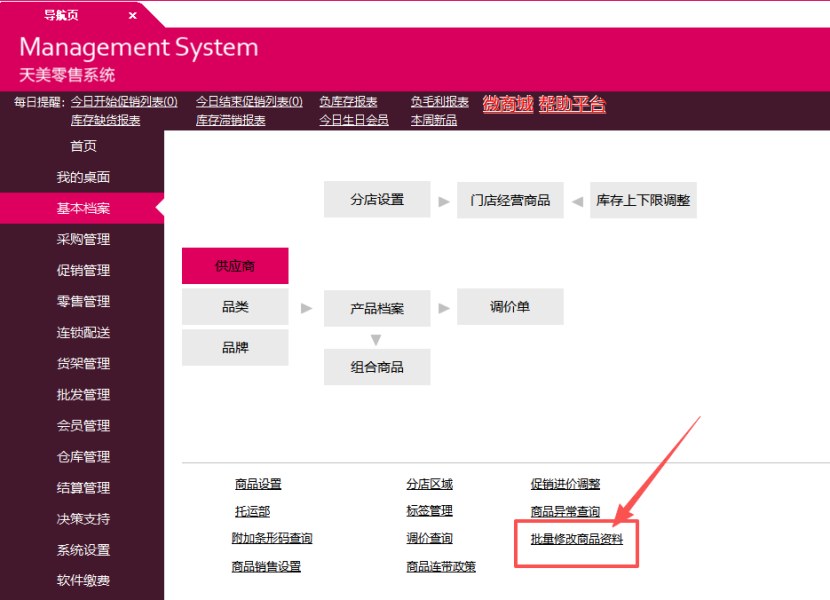Image resolution: width=830 pixels, height=600 pixels.
Task: Open the 分店区域 link
Action: pyautogui.click(x=430, y=484)
